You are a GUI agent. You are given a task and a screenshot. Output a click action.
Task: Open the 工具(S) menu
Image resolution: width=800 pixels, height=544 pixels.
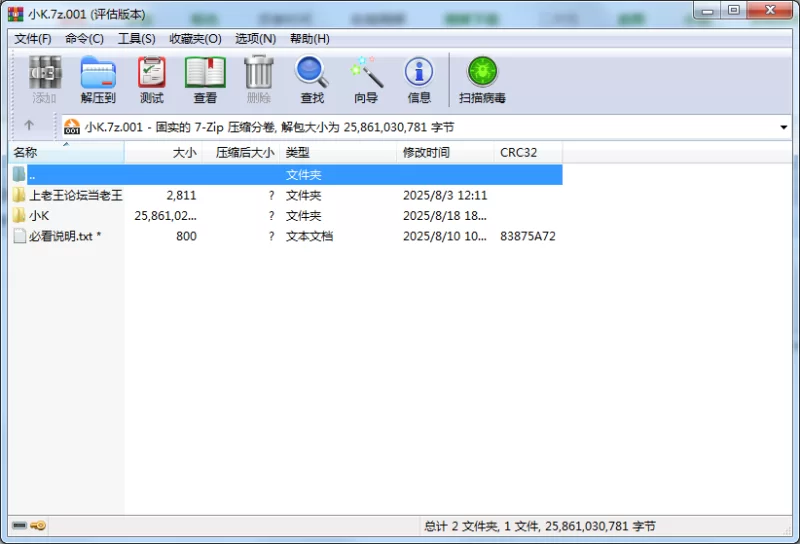coord(137,39)
